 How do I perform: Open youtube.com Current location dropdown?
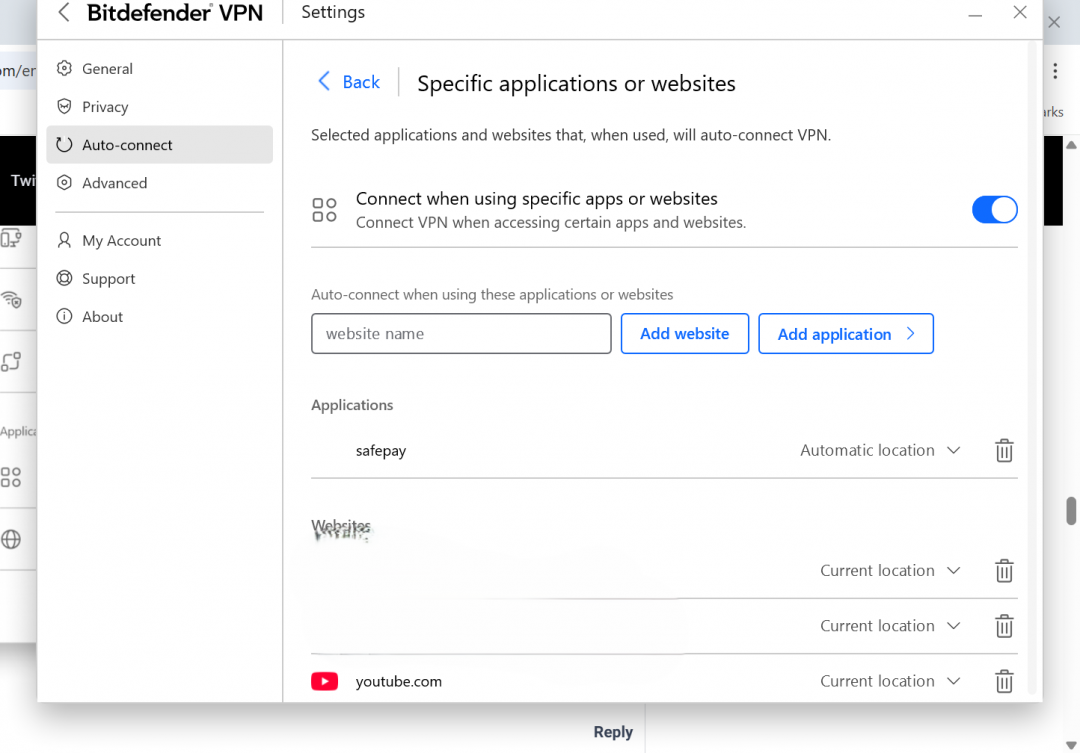tap(890, 681)
